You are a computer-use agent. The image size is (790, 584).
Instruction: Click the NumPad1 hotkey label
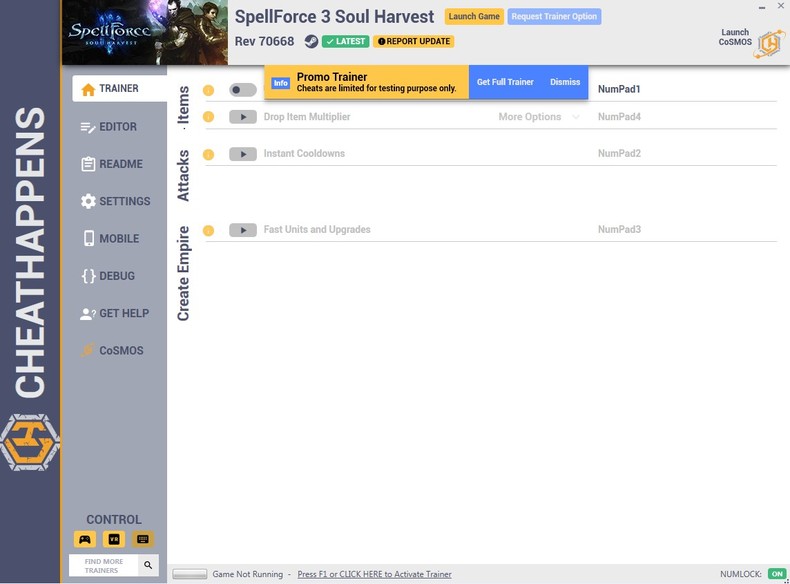pos(619,89)
